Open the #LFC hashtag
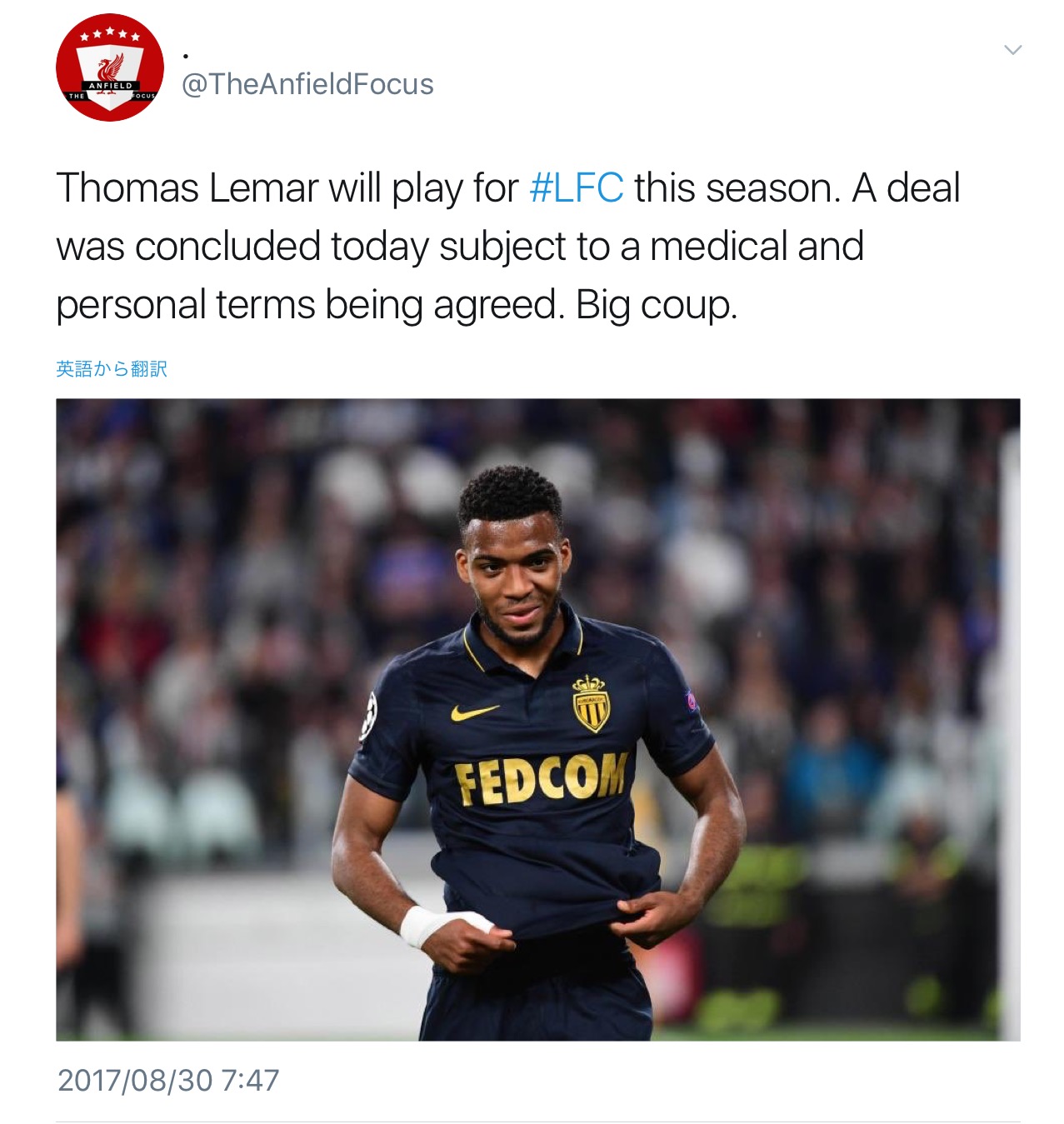 coord(576,187)
